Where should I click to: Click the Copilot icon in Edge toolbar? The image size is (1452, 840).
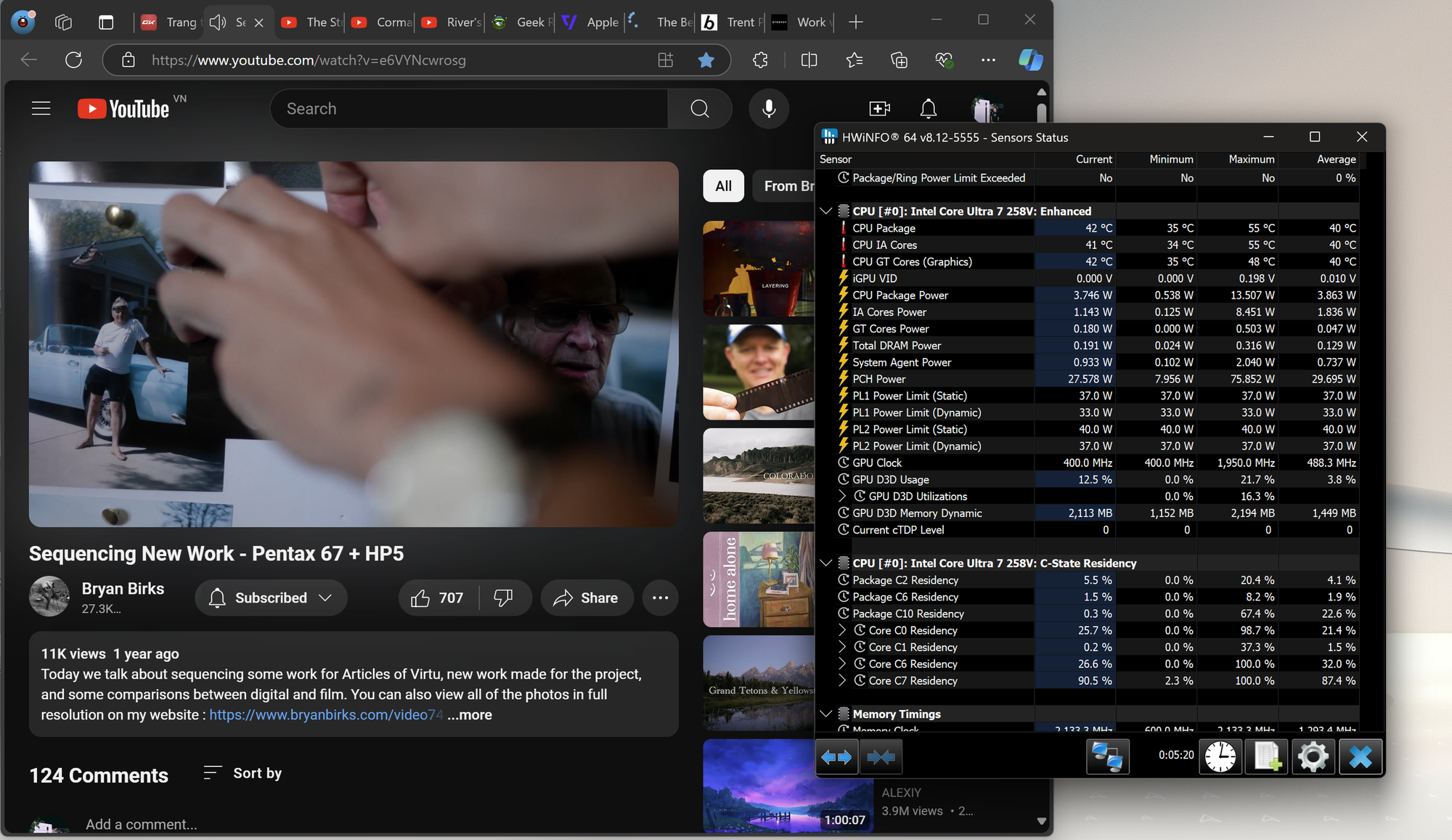coord(1030,60)
